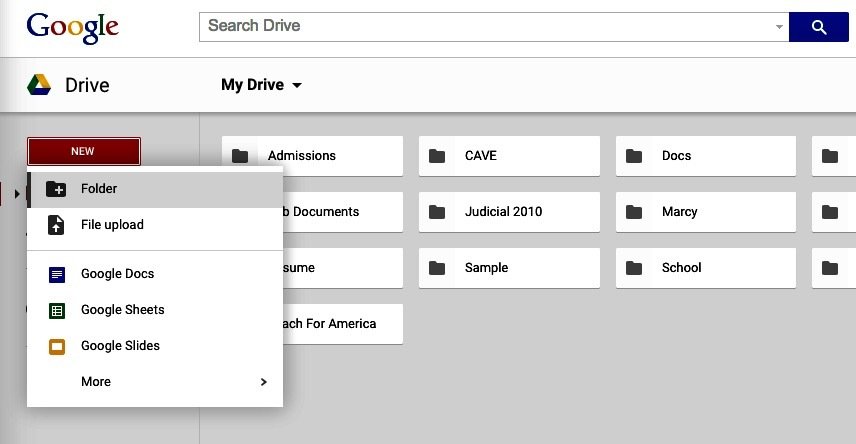The image size is (856, 444).
Task: Click the File upload arrow icon
Action: pos(56,225)
